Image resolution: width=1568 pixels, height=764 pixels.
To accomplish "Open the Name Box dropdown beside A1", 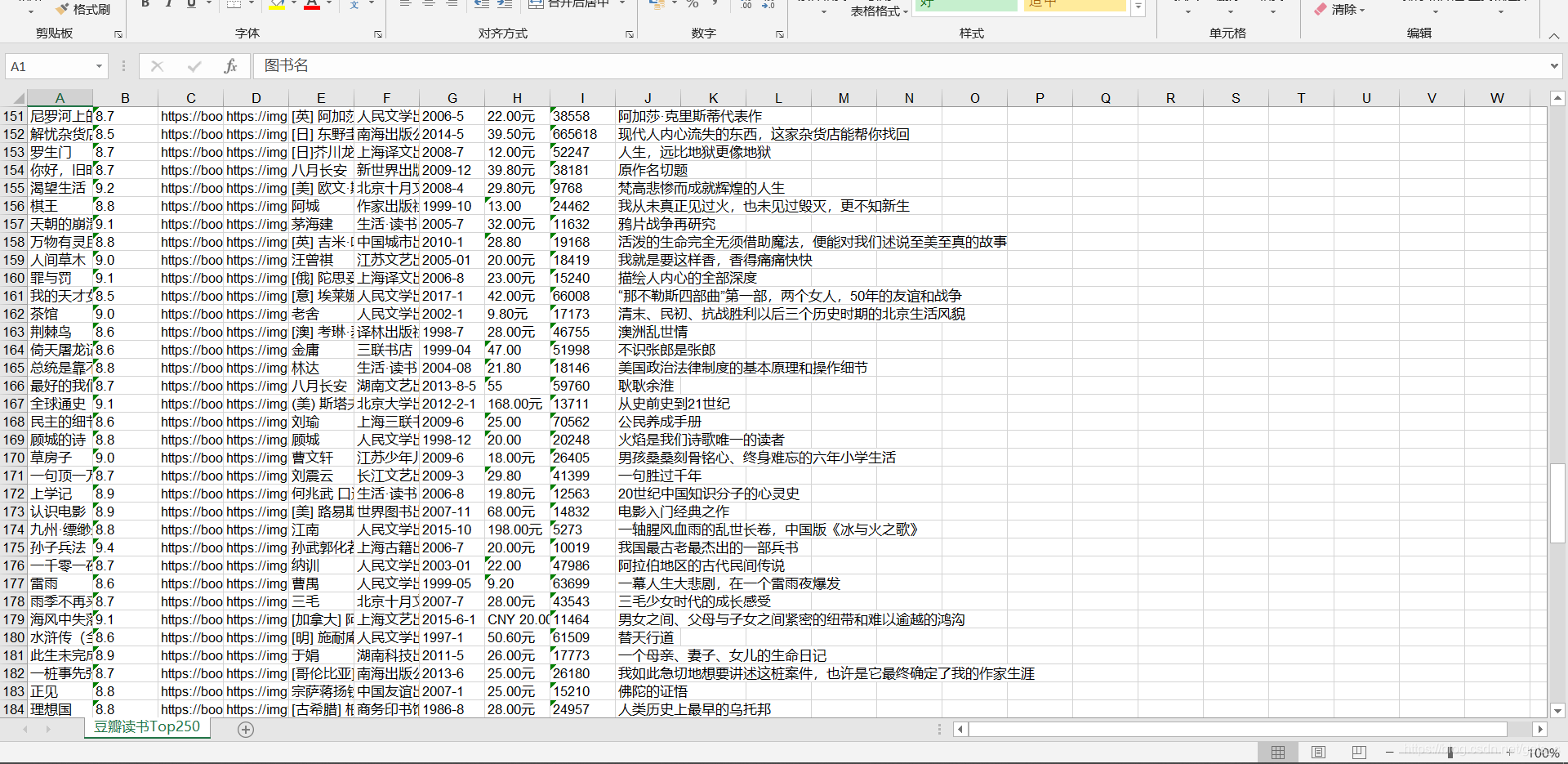I will (x=99, y=66).
